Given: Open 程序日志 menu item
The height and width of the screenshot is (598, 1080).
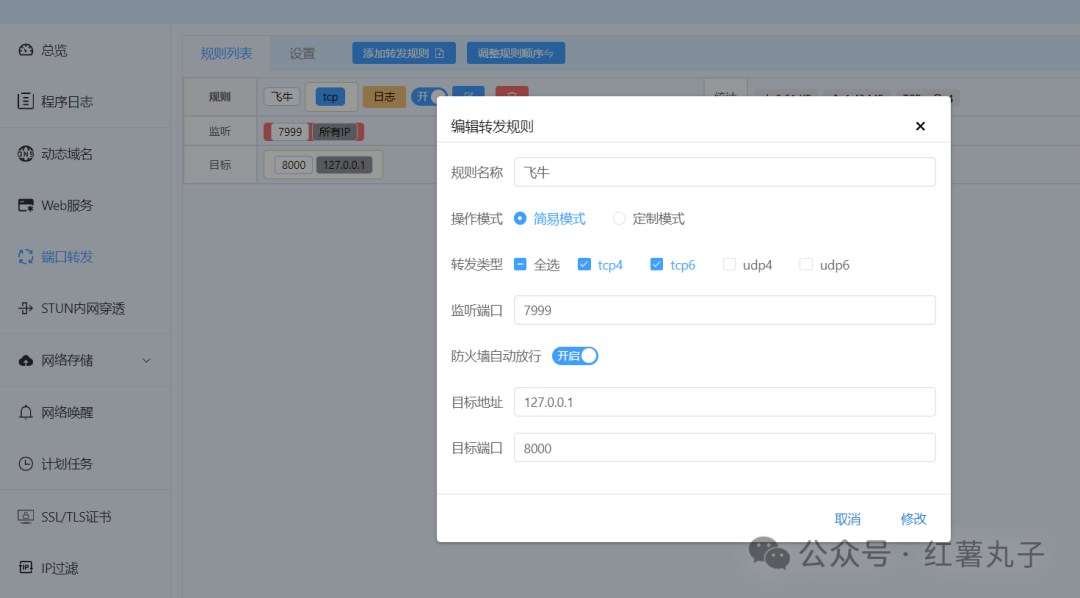Looking at the screenshot, I should coord(67,102).
